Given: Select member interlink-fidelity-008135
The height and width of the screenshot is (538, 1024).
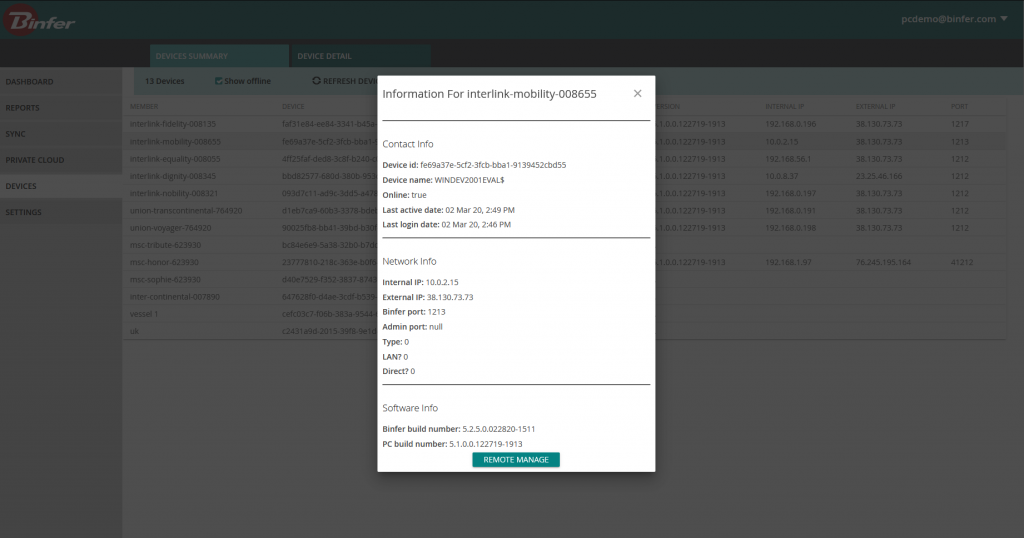Looking at the screenshot, I should click(x=172, y=124).
